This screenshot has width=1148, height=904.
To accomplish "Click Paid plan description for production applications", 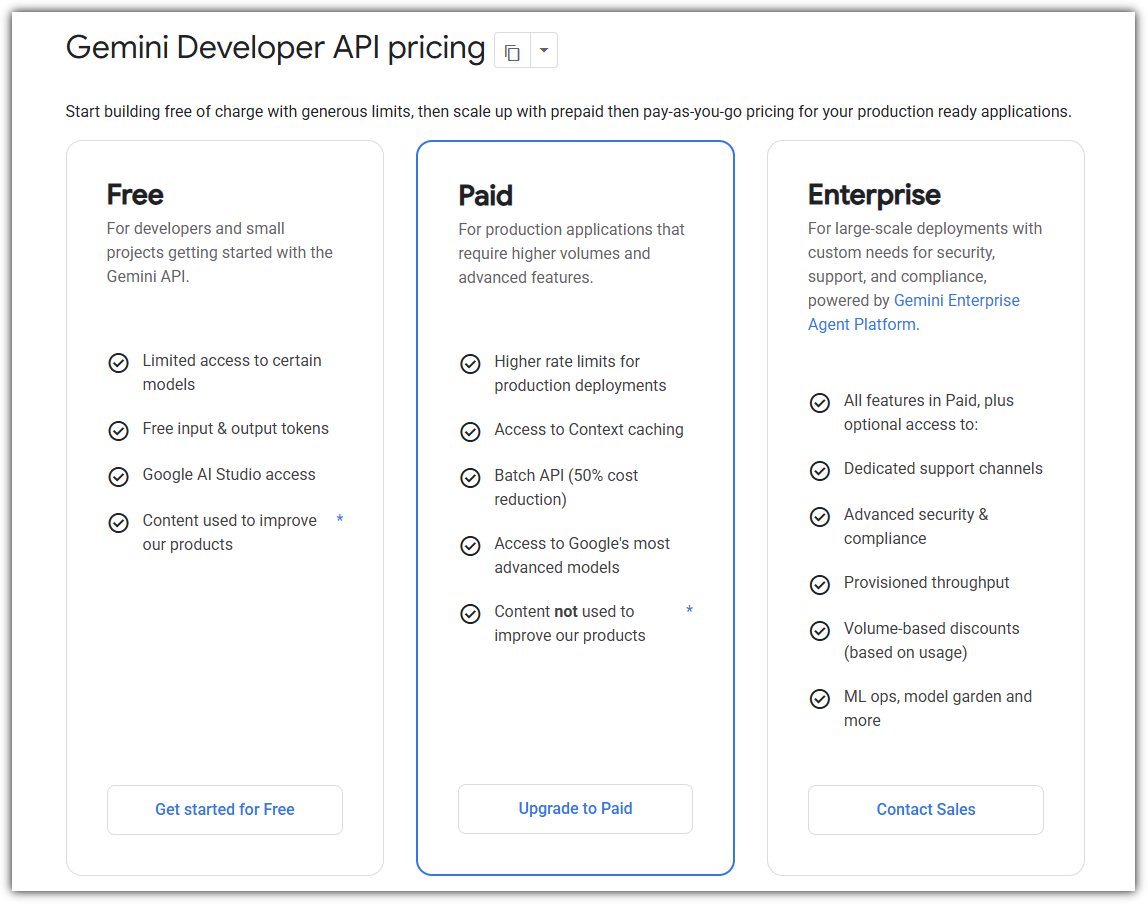I will (x=571, y=253).
